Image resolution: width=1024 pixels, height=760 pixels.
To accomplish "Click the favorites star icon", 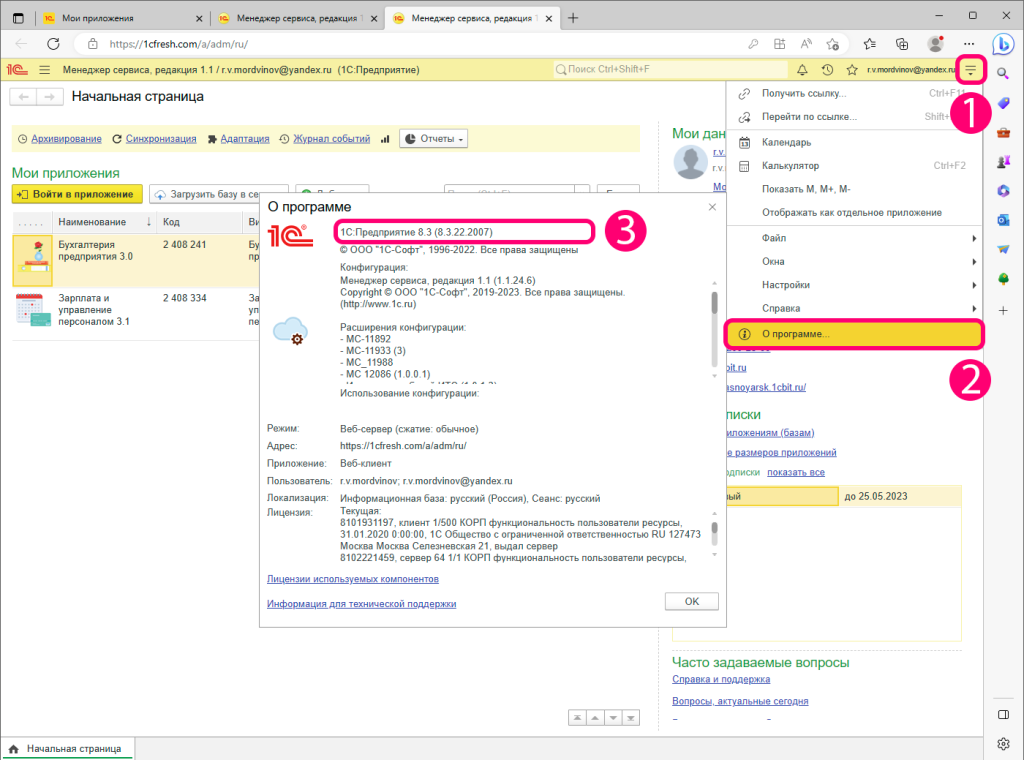I will point(852,70).
